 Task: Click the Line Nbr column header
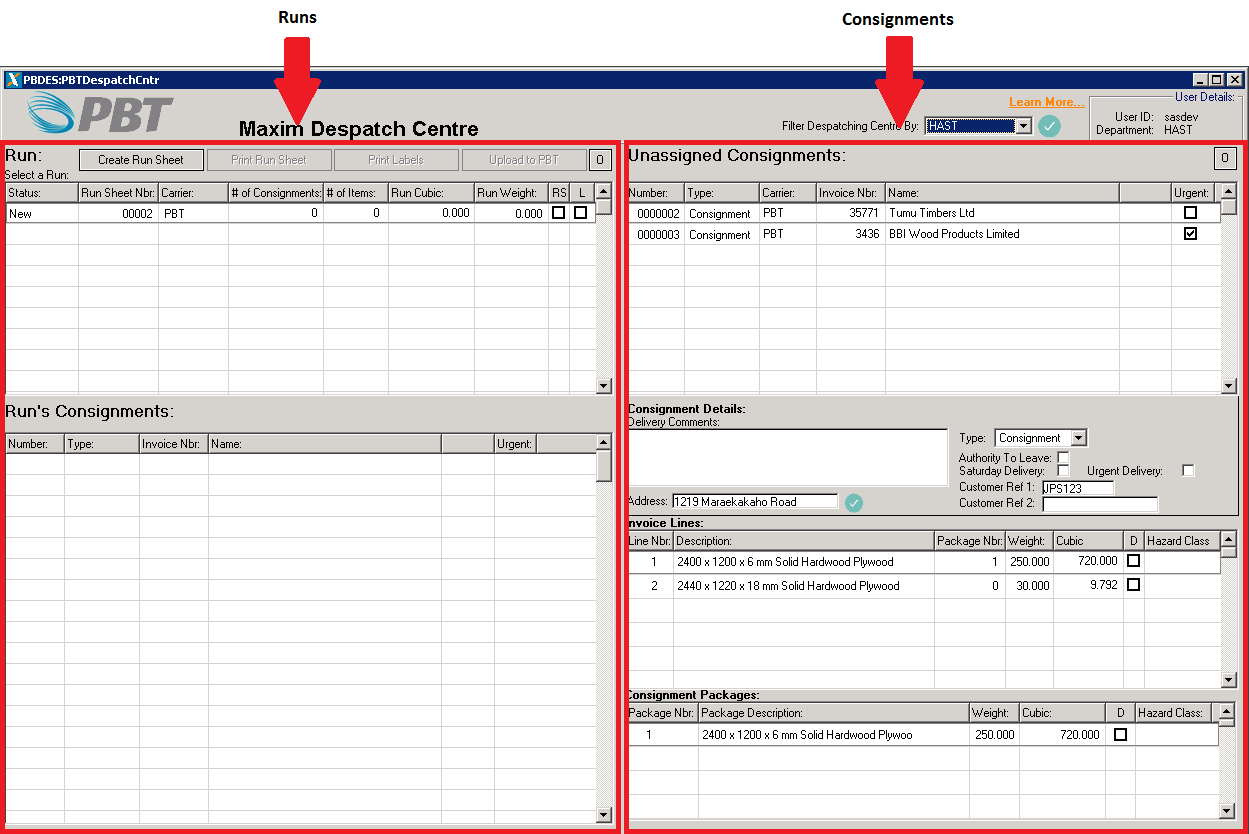(x=650, y=541)
